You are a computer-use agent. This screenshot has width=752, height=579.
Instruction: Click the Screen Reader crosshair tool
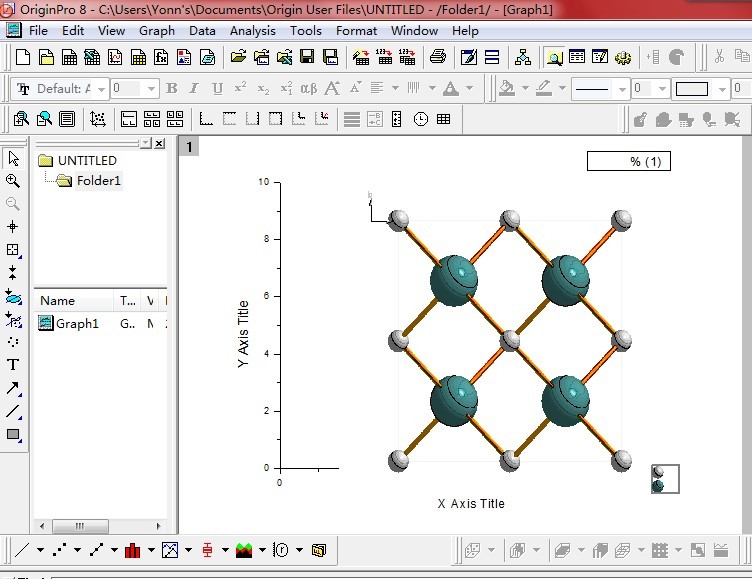(x=13, y=227)
